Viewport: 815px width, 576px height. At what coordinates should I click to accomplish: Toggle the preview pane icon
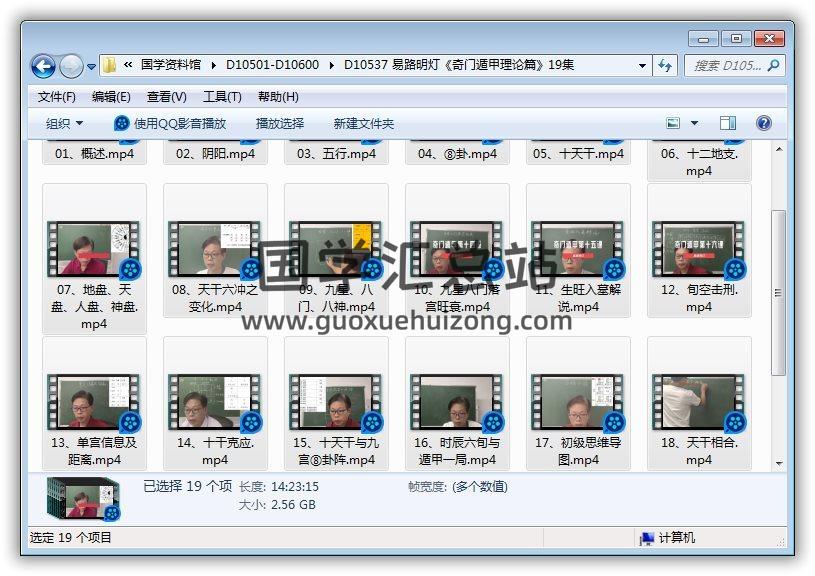(x=728, y=124)
